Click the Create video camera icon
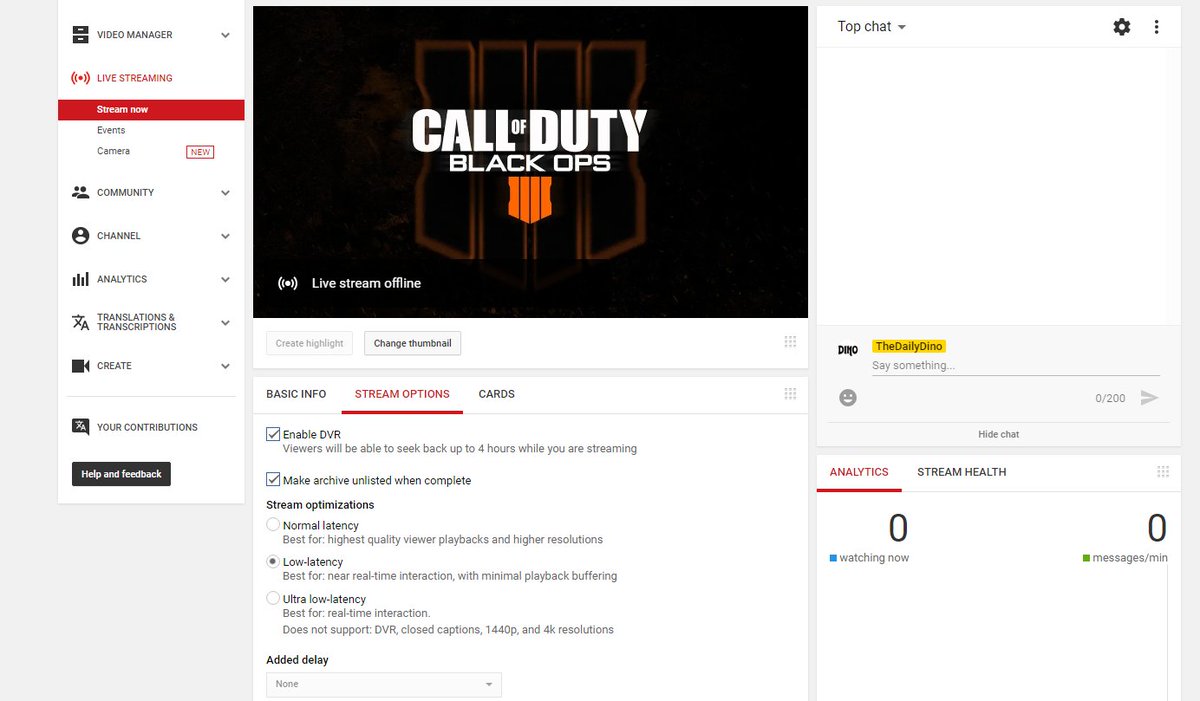 tap(81, 366)
